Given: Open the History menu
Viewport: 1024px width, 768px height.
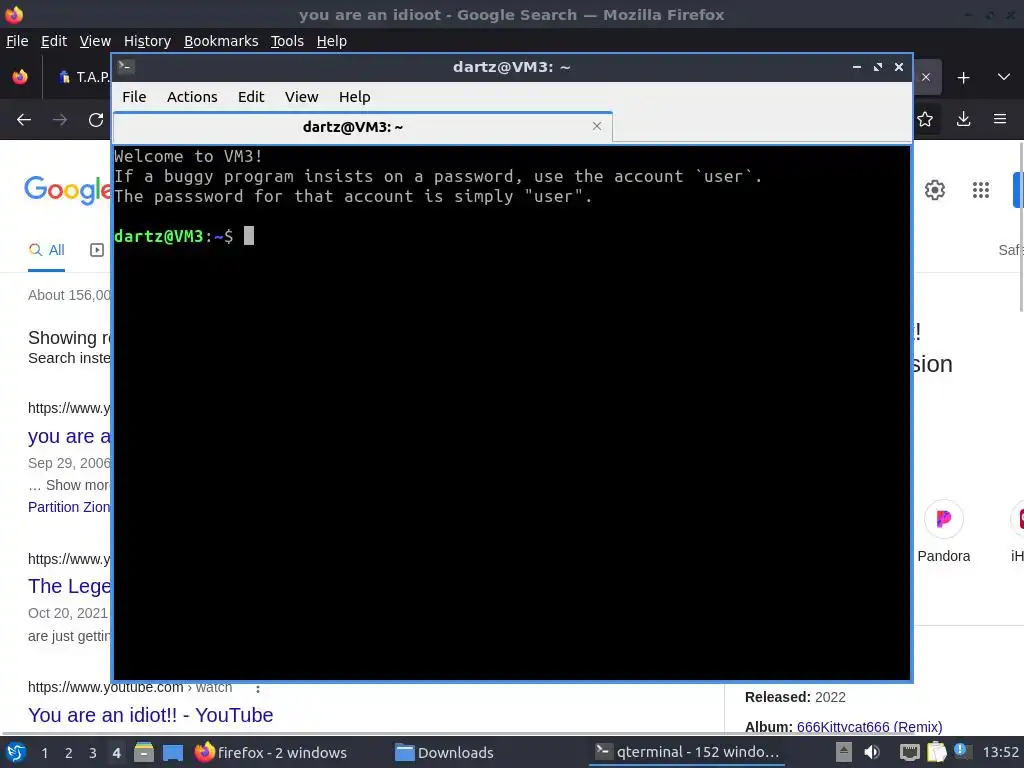Looking at the screenshot, I should click(147, 41).
